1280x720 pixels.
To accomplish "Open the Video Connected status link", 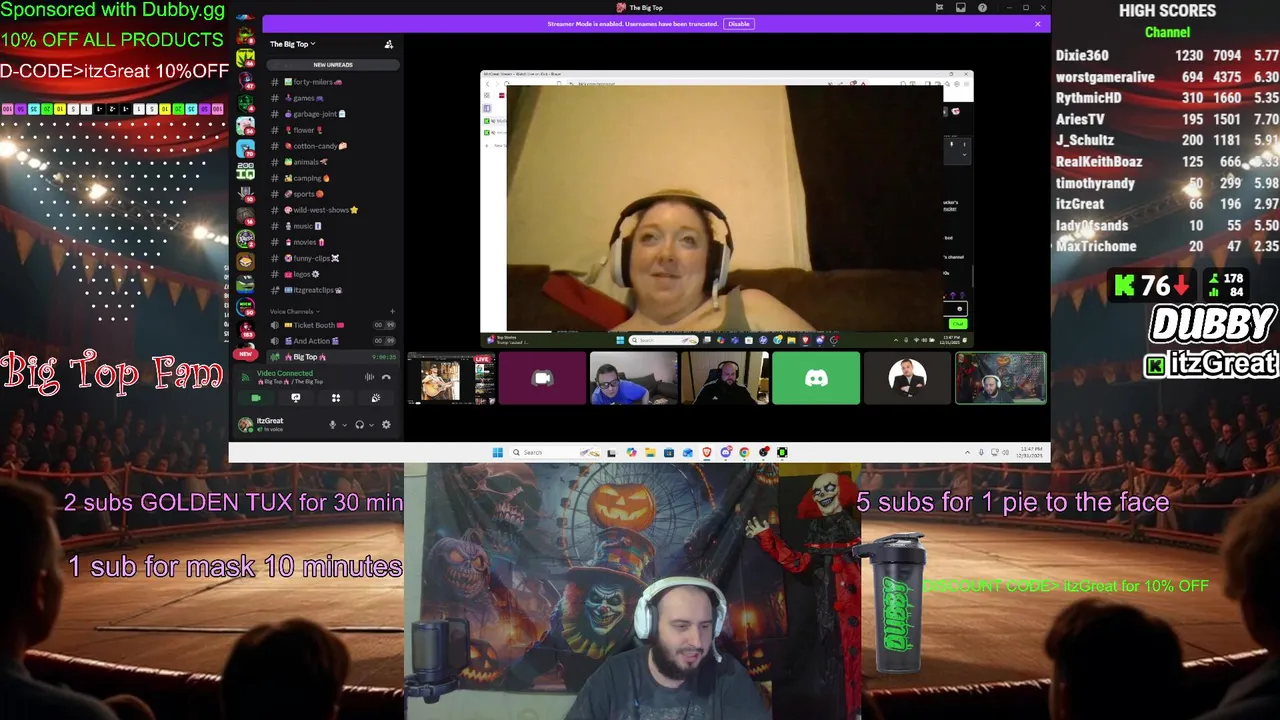I will [x=285, y=373].
